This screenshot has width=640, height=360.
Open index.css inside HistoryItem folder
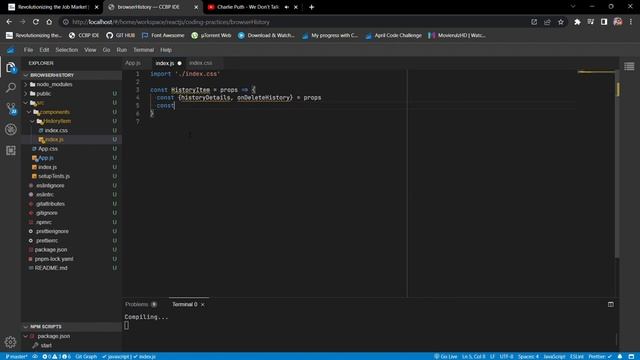pyautogui.click(x=71, y=130)
